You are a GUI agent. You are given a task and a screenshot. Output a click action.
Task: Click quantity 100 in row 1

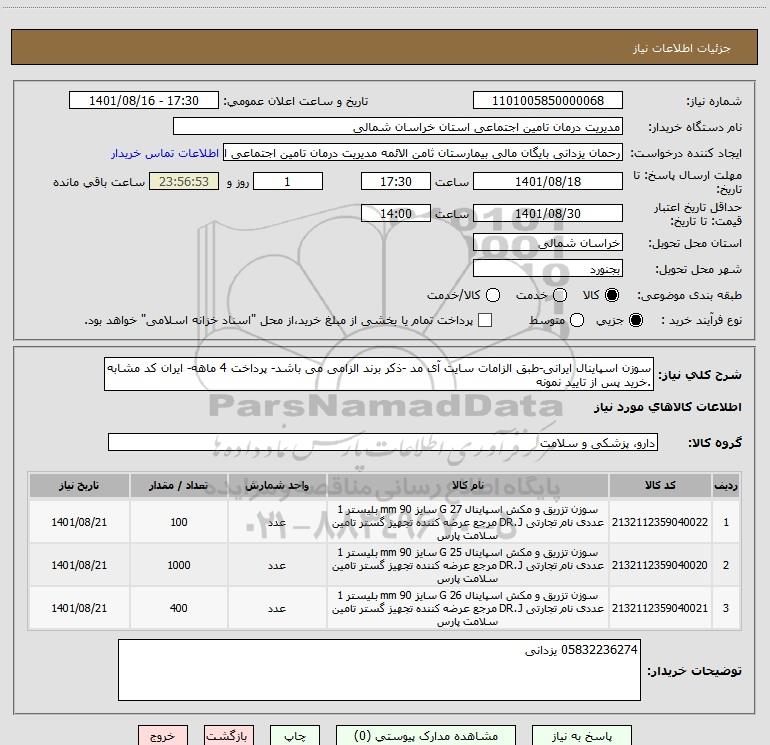click(x=179, y=522)
